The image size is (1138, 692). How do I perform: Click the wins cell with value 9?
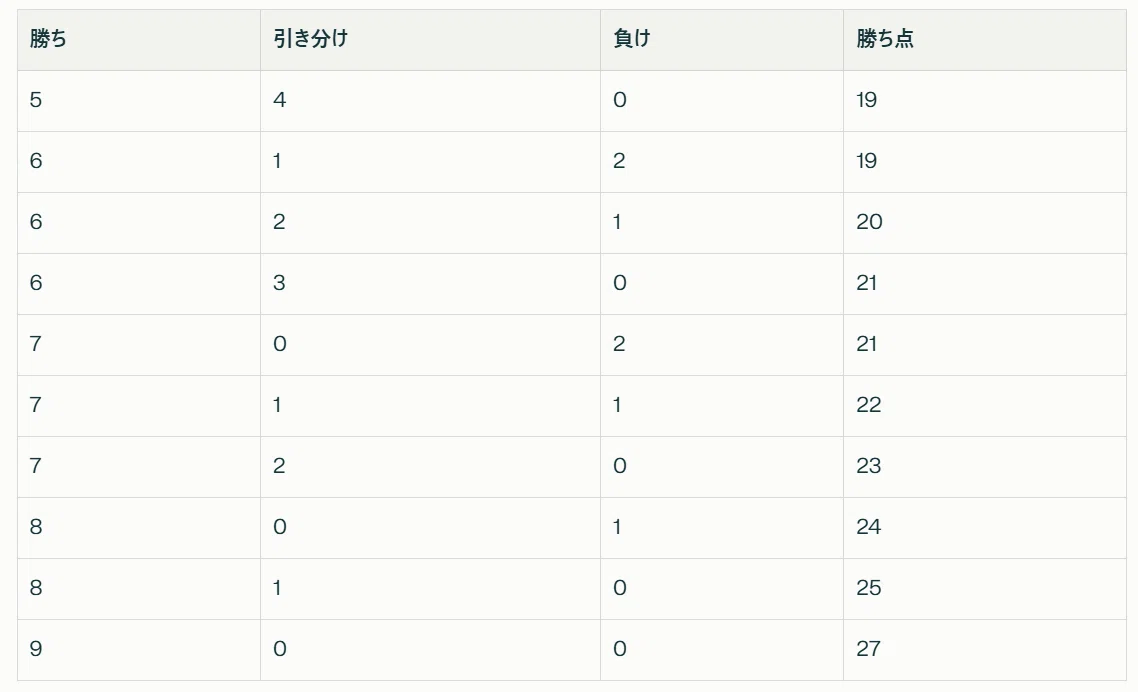[139, 650]
